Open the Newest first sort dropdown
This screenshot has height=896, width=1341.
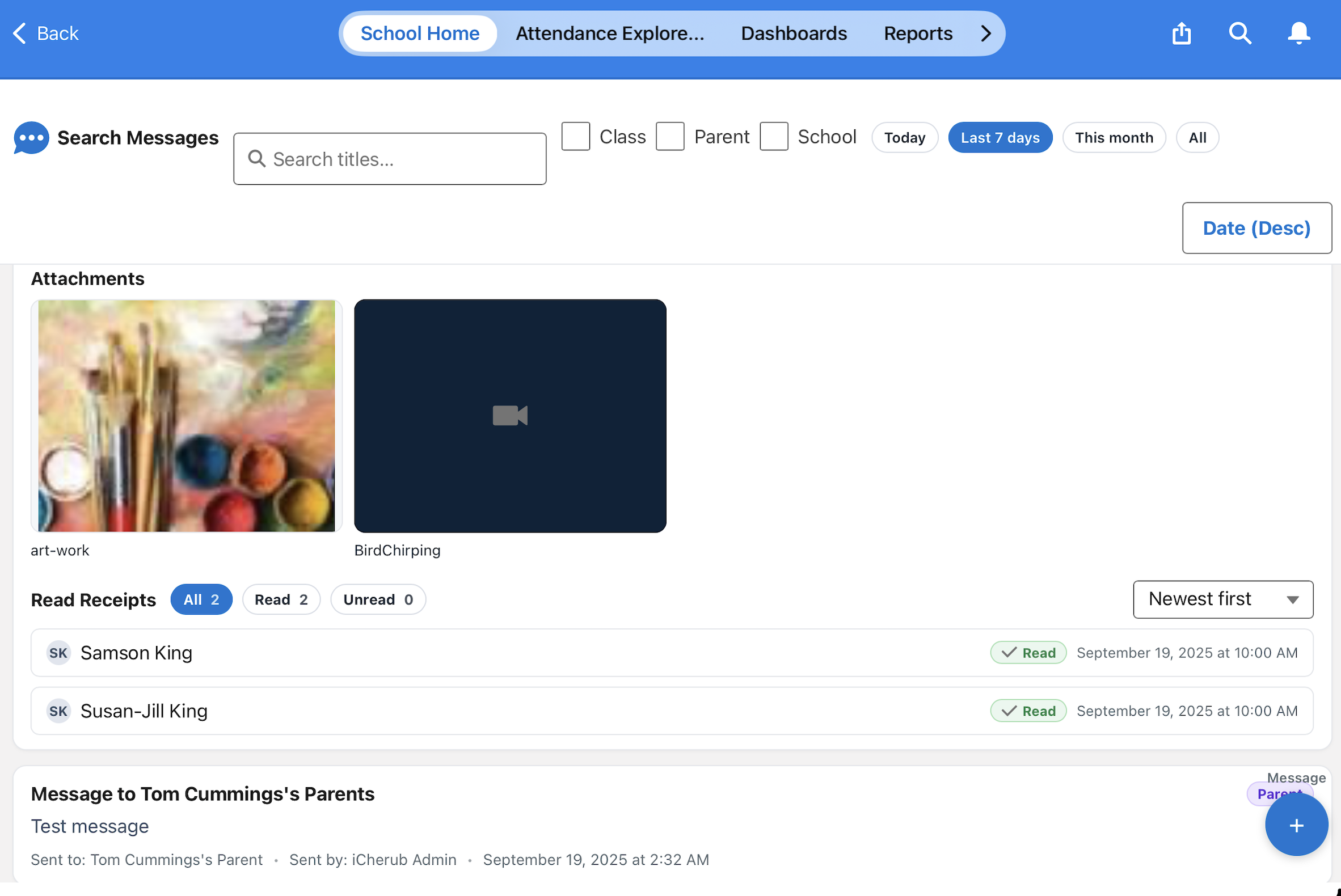click(x=1222, y=599)
